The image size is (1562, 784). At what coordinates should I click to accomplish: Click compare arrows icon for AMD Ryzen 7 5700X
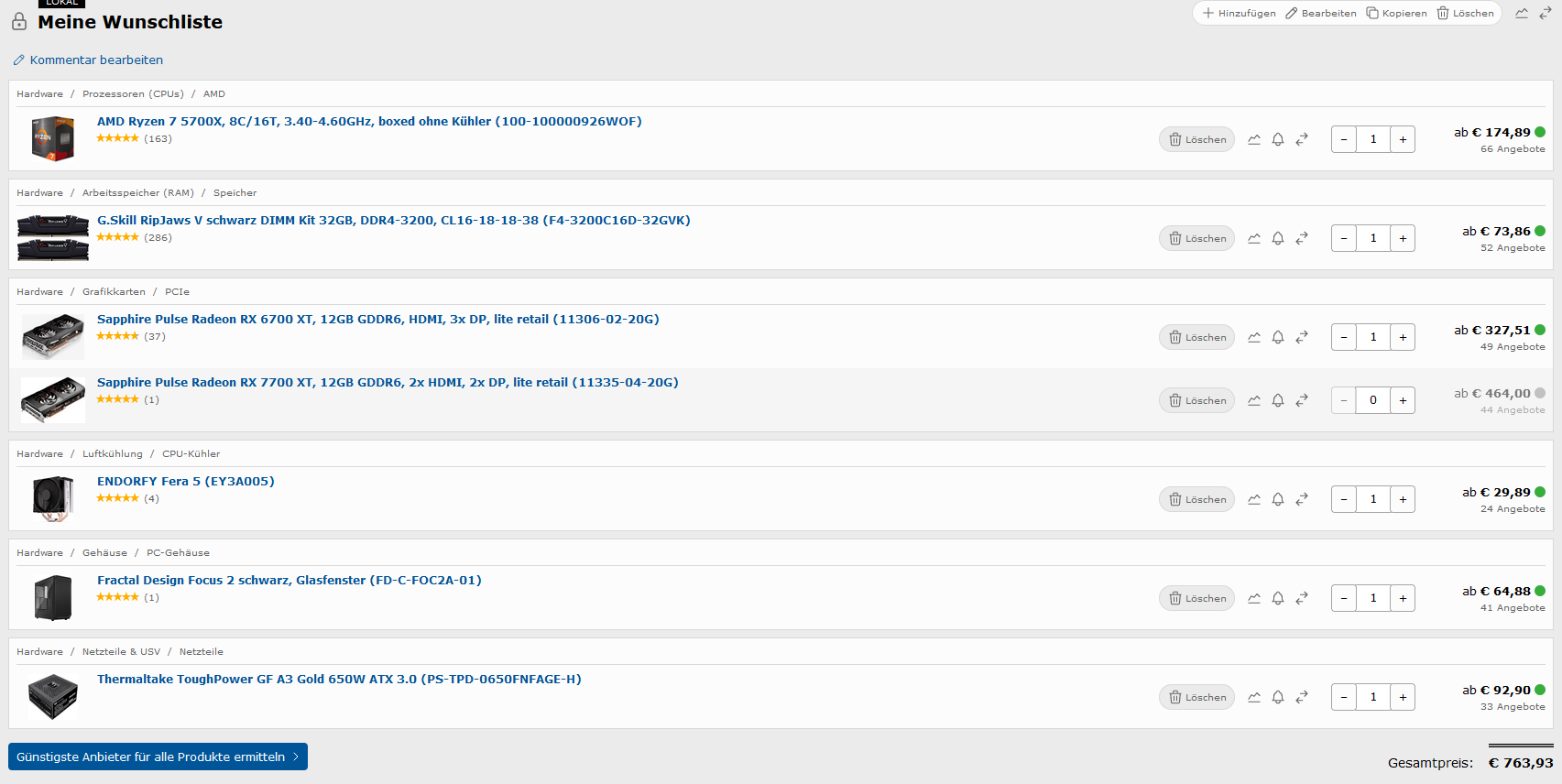tap(1302, 139)
